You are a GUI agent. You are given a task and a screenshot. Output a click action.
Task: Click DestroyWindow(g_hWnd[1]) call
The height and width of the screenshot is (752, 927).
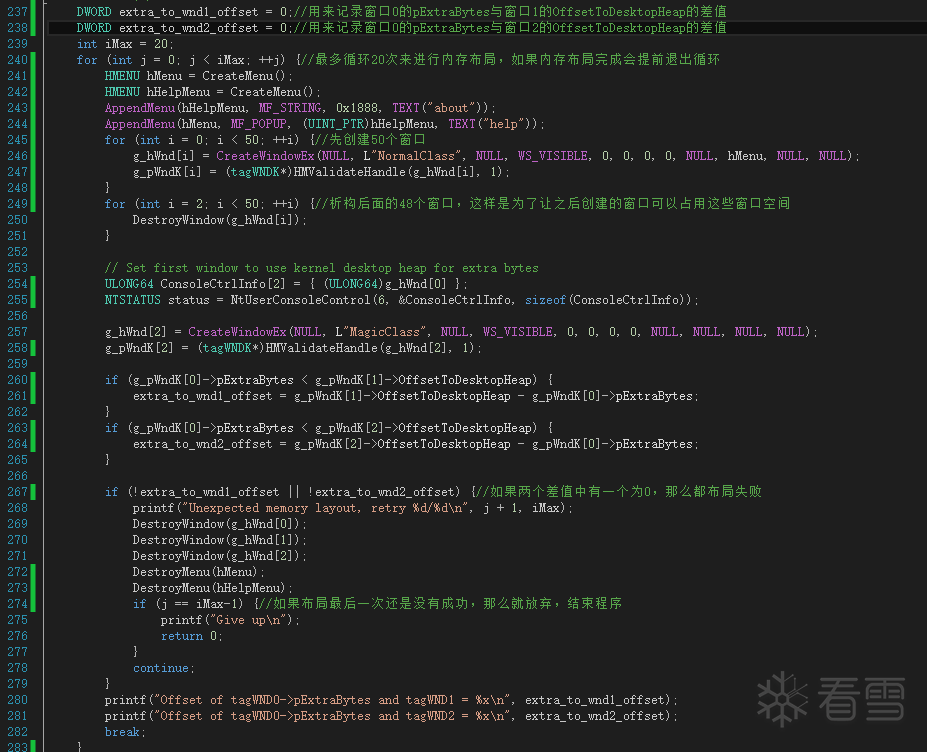point(217,539)
